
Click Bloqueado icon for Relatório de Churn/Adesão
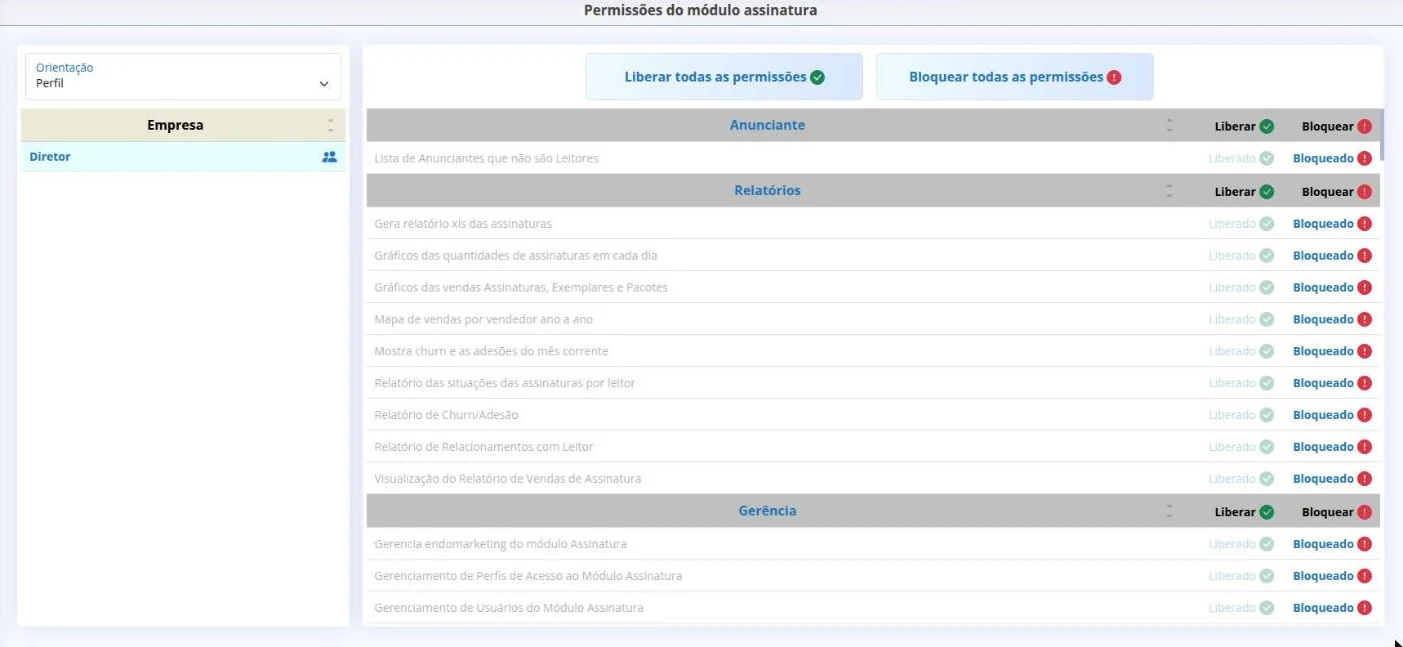(1365, 415)
